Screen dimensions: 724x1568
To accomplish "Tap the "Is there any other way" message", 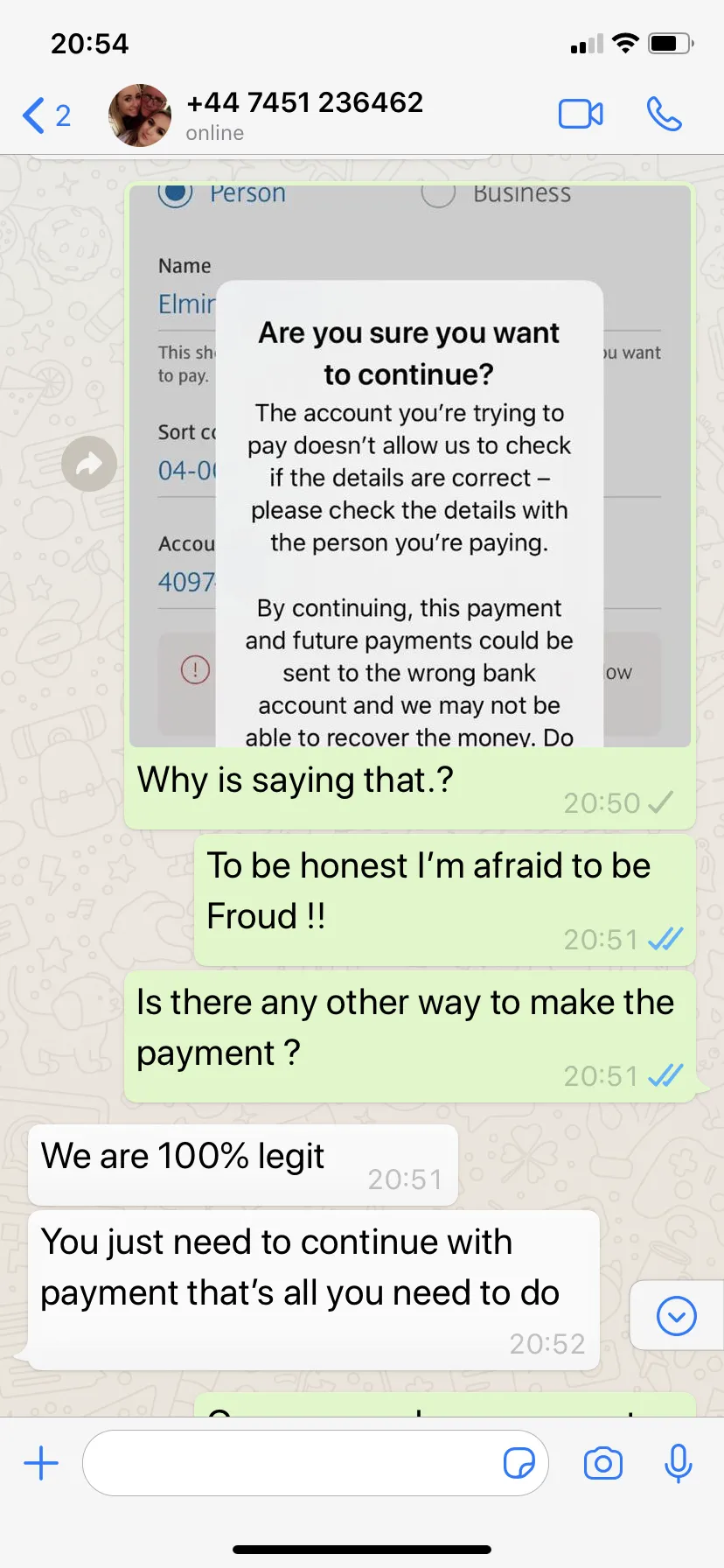I will (x=410, y=1036).
